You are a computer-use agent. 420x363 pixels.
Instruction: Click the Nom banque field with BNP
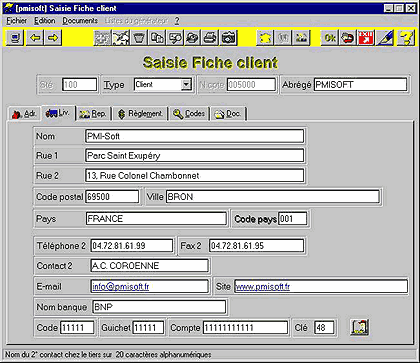[x=159, y=307]
